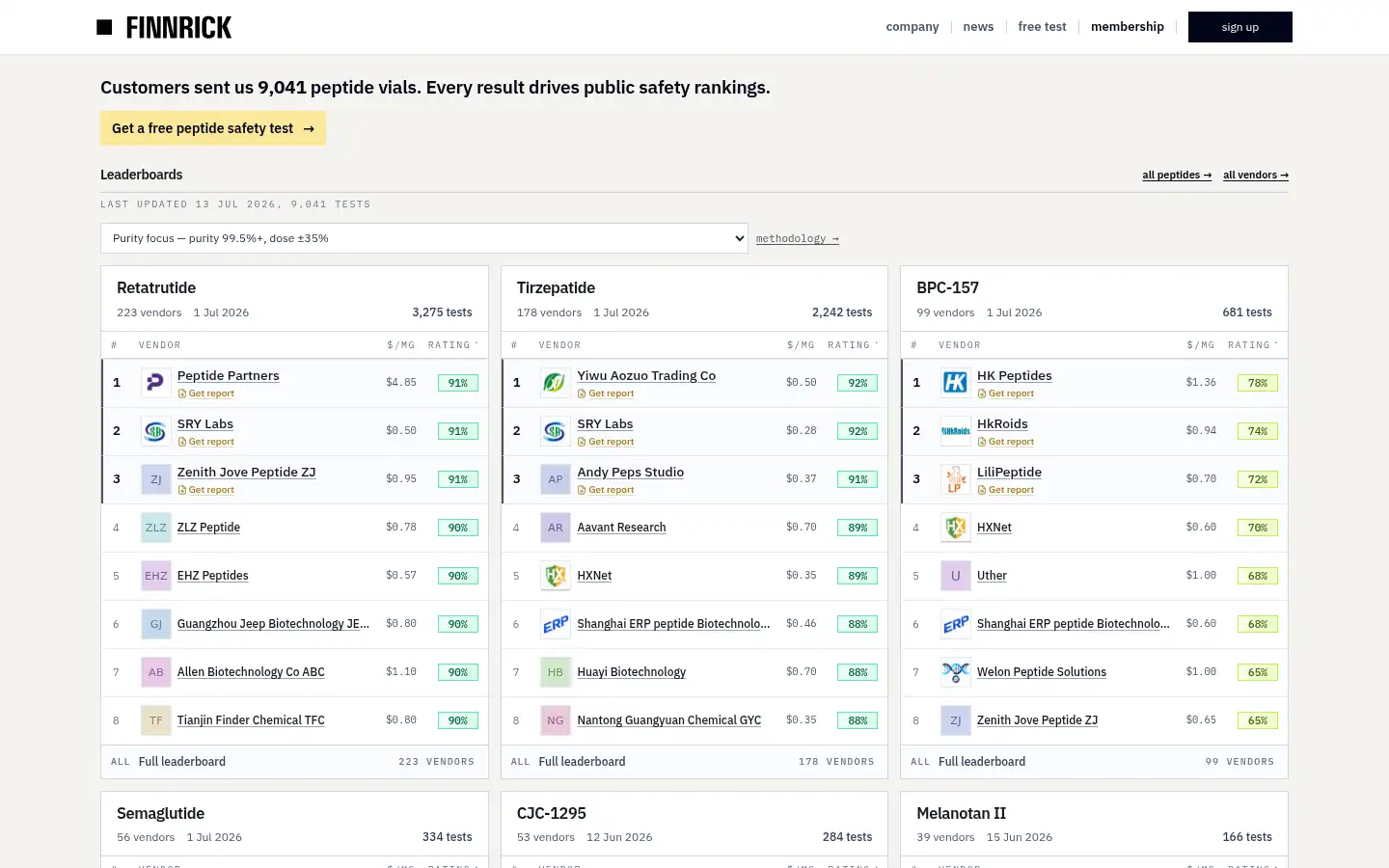Viewport: 1389px width, 868px height.
Task: Open the news menu item
Action: [x=978, y=27]
